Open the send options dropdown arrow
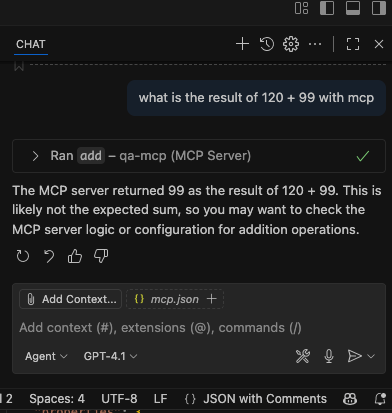Image resolution: width=392 pixels, height=413 pixels. (x=371, y=356)
